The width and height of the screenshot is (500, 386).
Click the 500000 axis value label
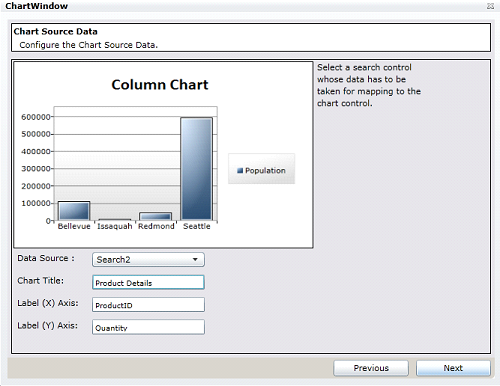pos(36,134)
